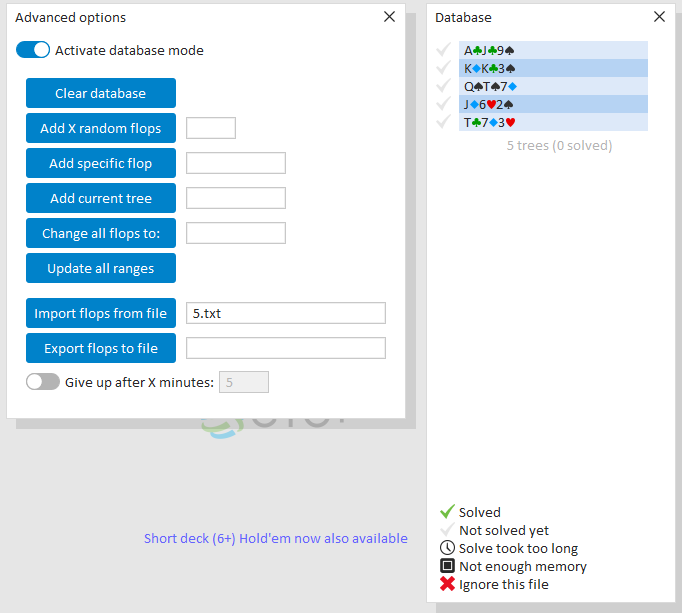
Task: Click the Update all ranges button
Action: click(101, 268)
